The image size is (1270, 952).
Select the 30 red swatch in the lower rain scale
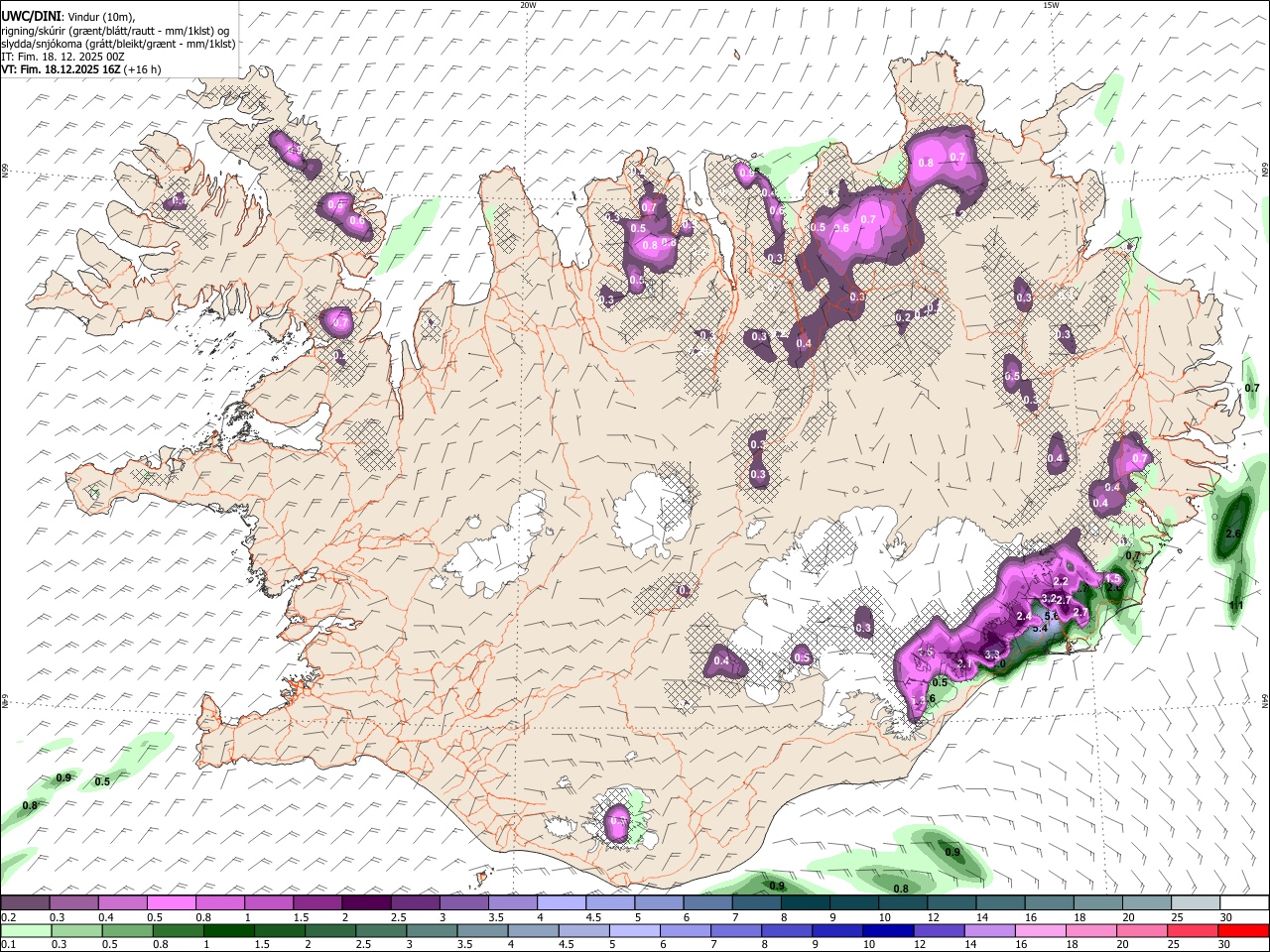tap(1244, 931)
